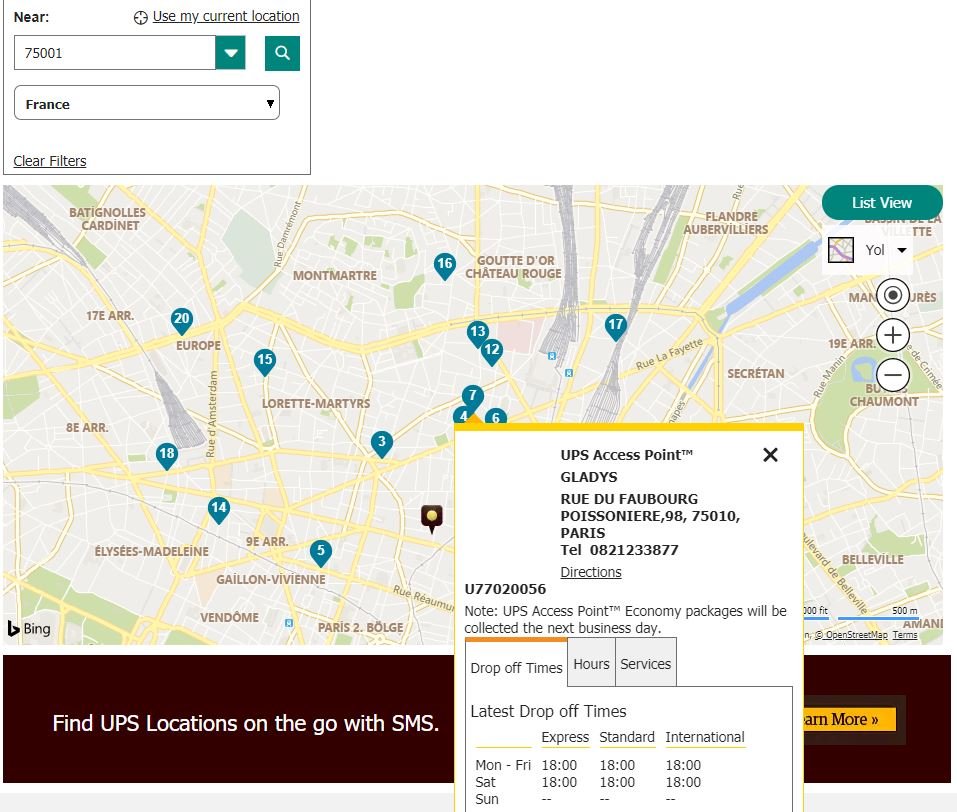Click the SECRÉTAN map label
The height and width of the screenshot is (812, 957).
tap(756, 373)
